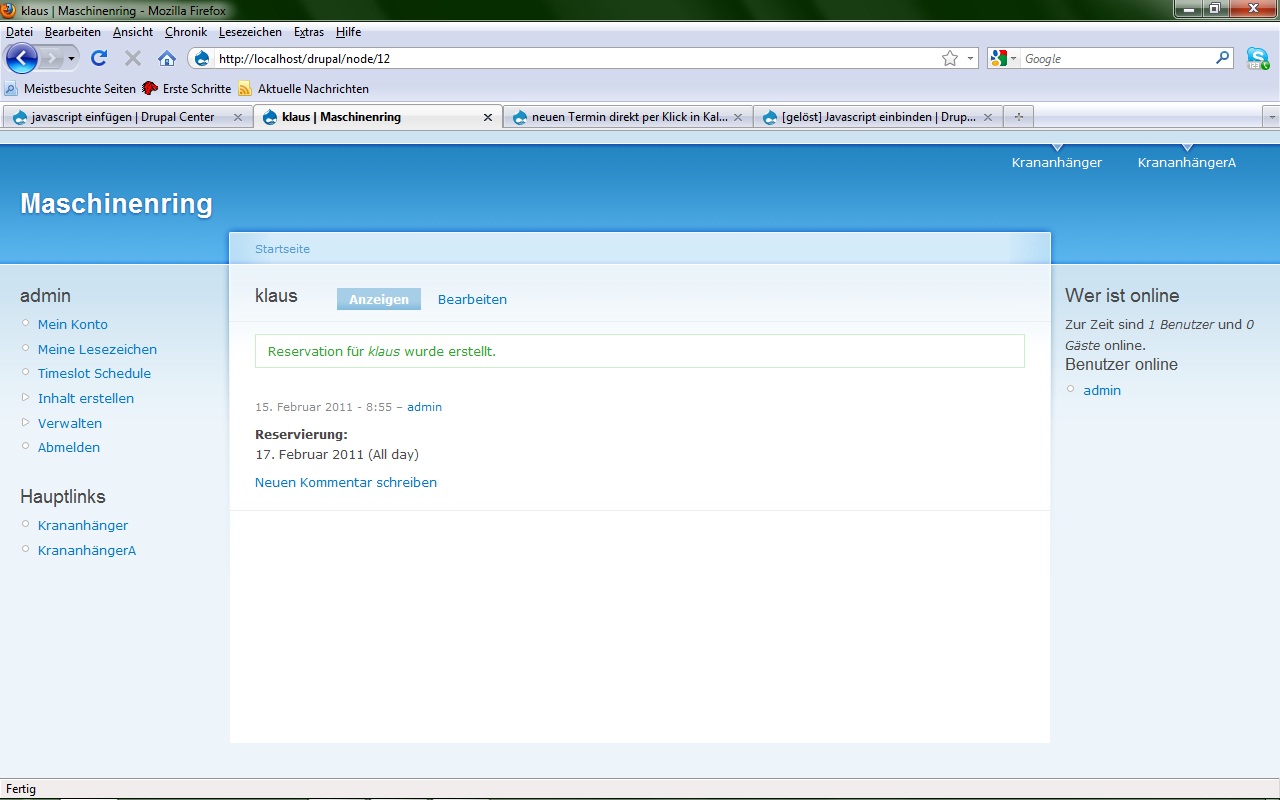Click the search magnifier icon
This screenshot has width=1280, height=800.
pos(1222,58)
